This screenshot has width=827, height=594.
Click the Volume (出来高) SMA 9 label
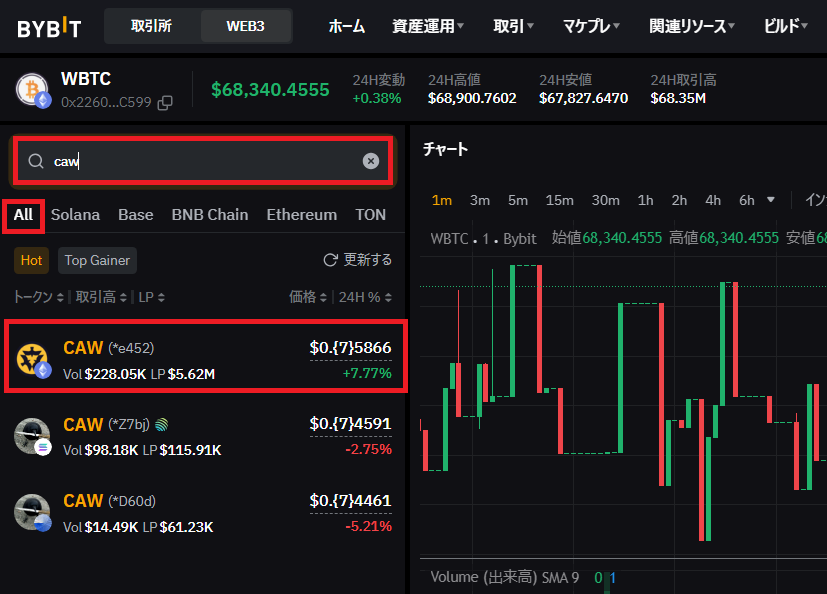point(505,577)
